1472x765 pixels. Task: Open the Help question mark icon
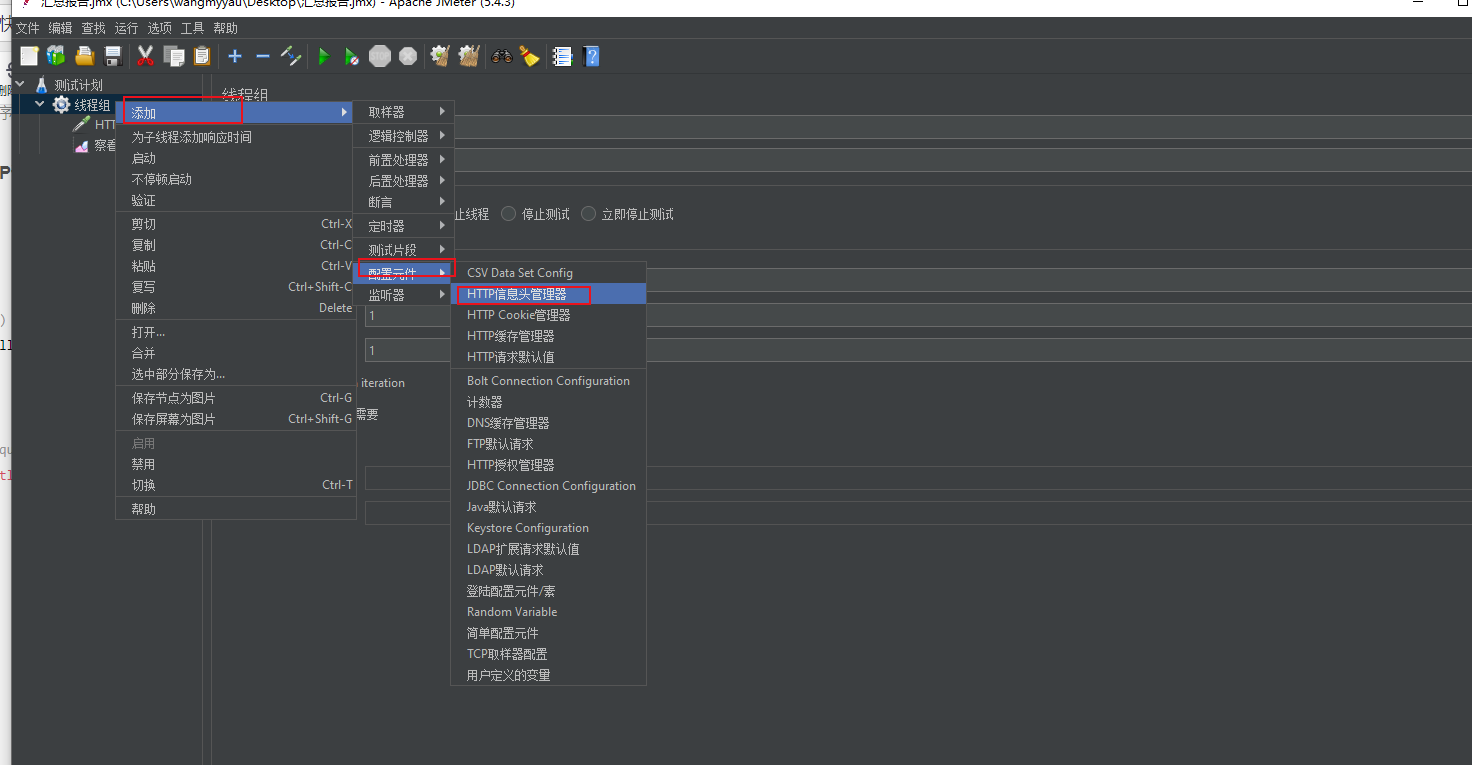[x=591, y=57]
